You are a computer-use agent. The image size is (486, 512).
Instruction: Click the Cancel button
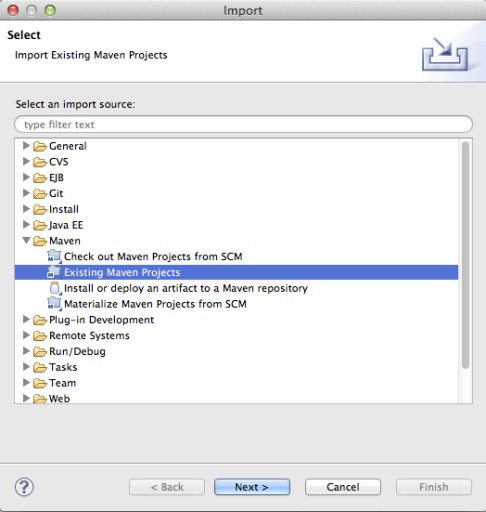click(343, 487)
